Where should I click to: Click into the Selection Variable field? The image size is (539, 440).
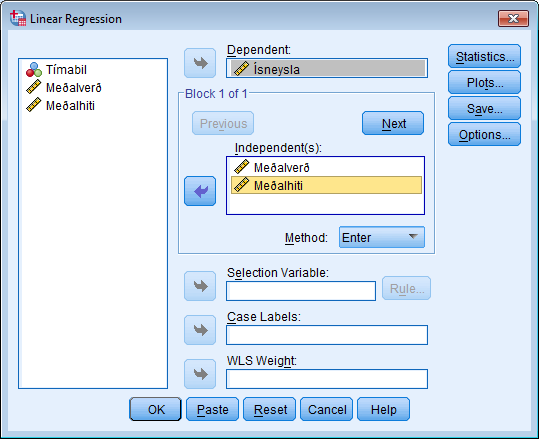pyautogui.click(x=301, y=291)
